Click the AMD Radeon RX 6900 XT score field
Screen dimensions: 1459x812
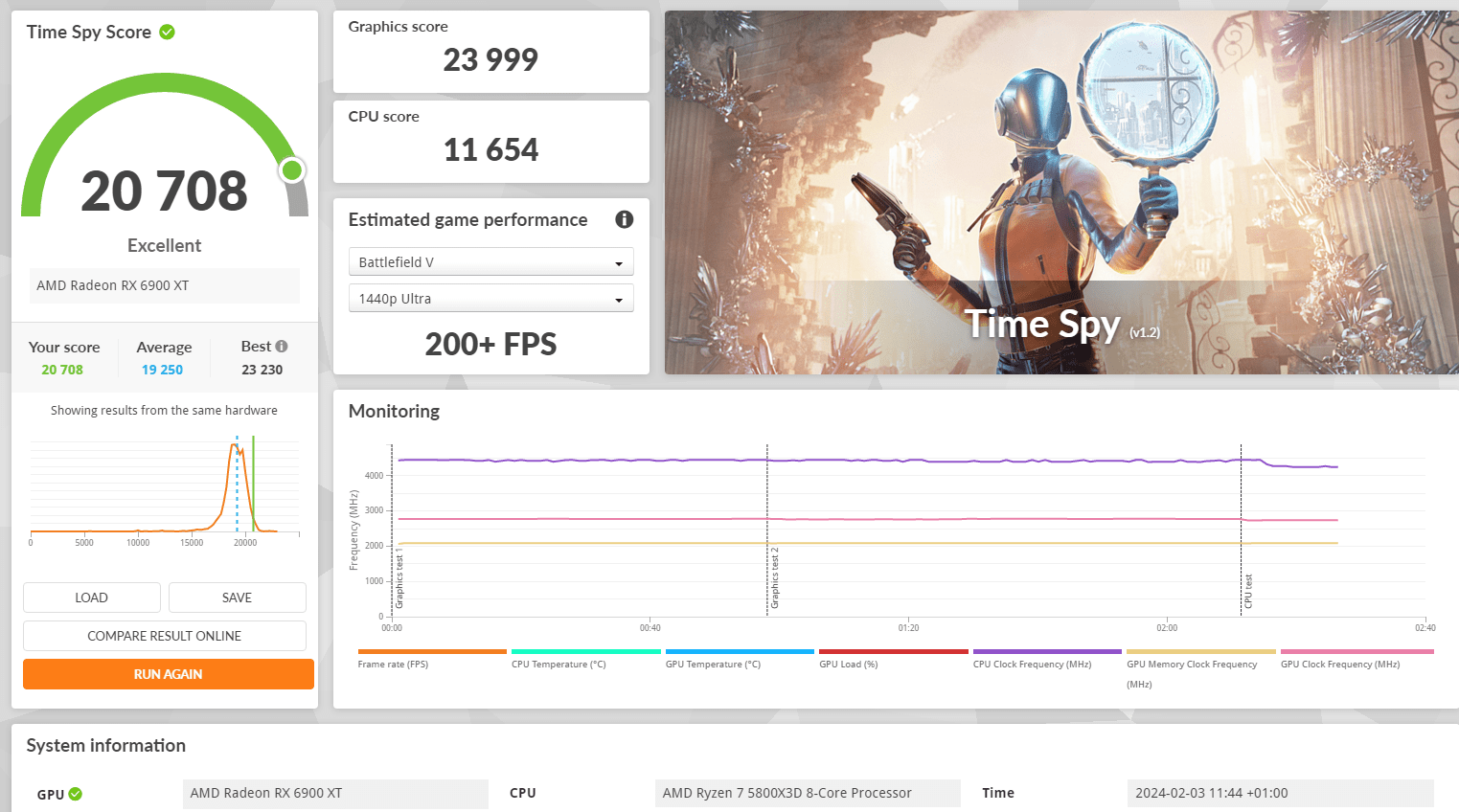coord(165,285)
